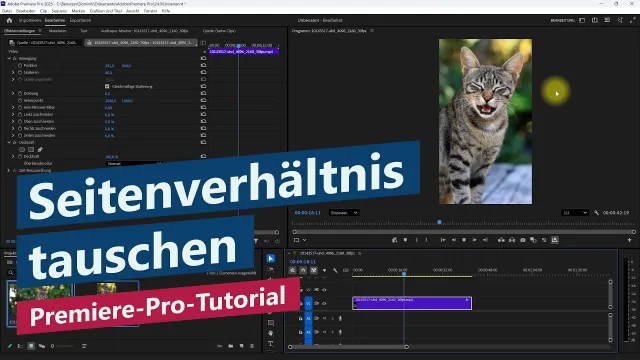Maximize video output fullscreen icon
Image resolution: width=640 pixels, height=360 pixels.
point(632,20)
